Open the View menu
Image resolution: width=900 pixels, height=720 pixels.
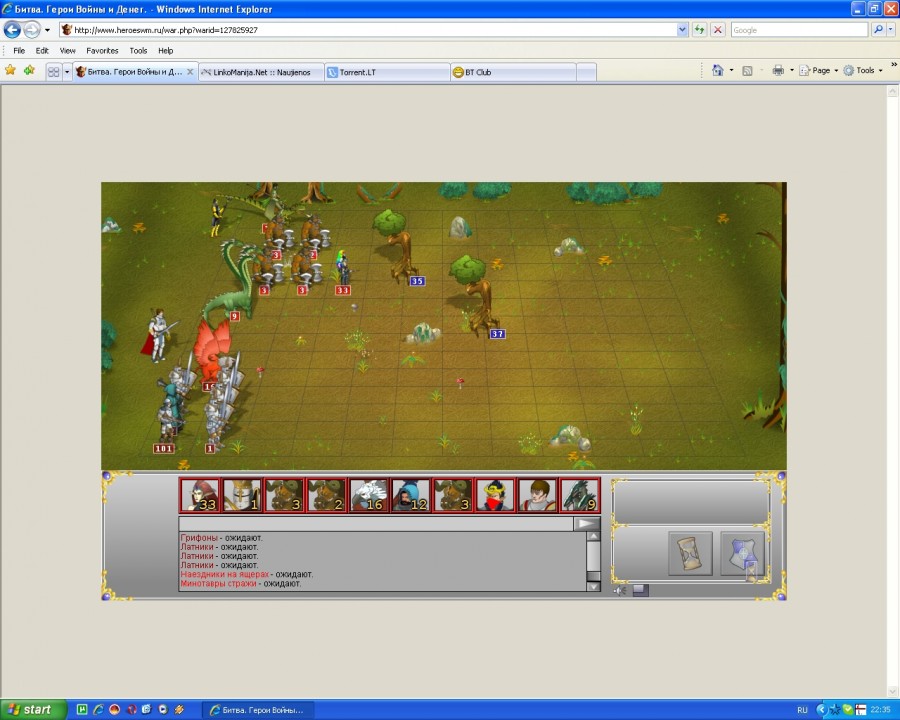pos(68,51)
